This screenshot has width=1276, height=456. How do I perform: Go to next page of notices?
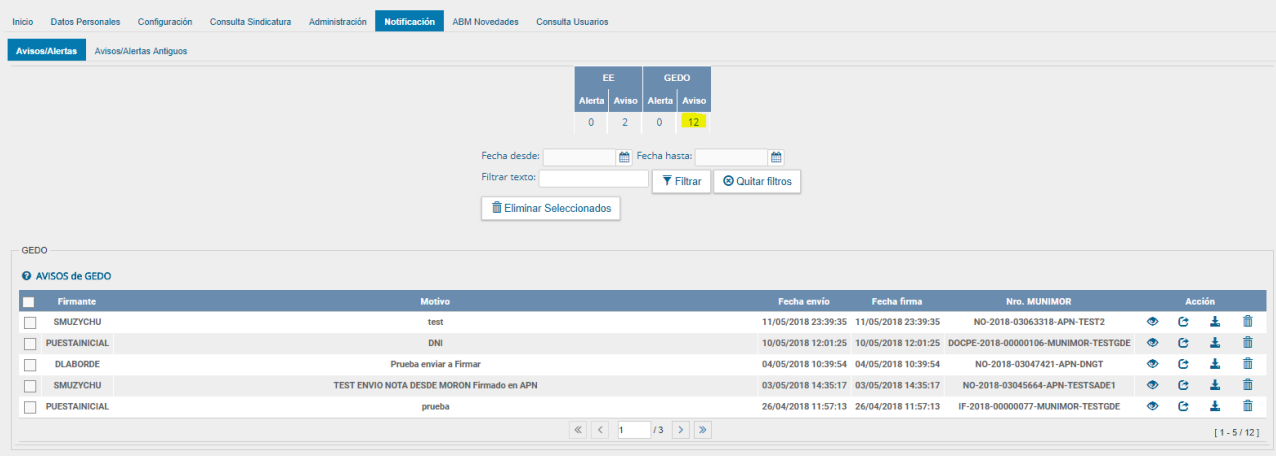point(680,430)
